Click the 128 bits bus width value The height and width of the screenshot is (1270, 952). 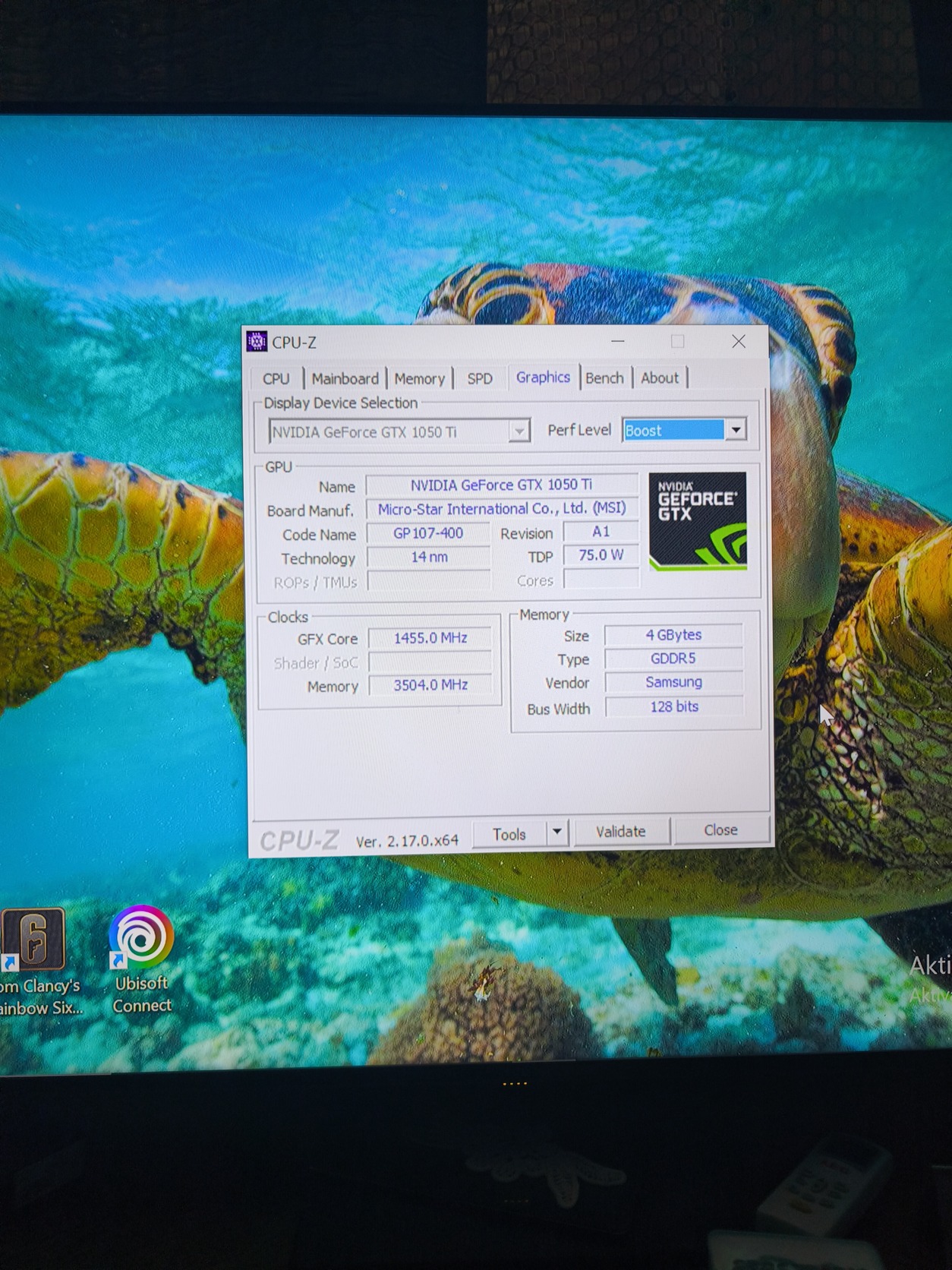(x=674, y=706)
